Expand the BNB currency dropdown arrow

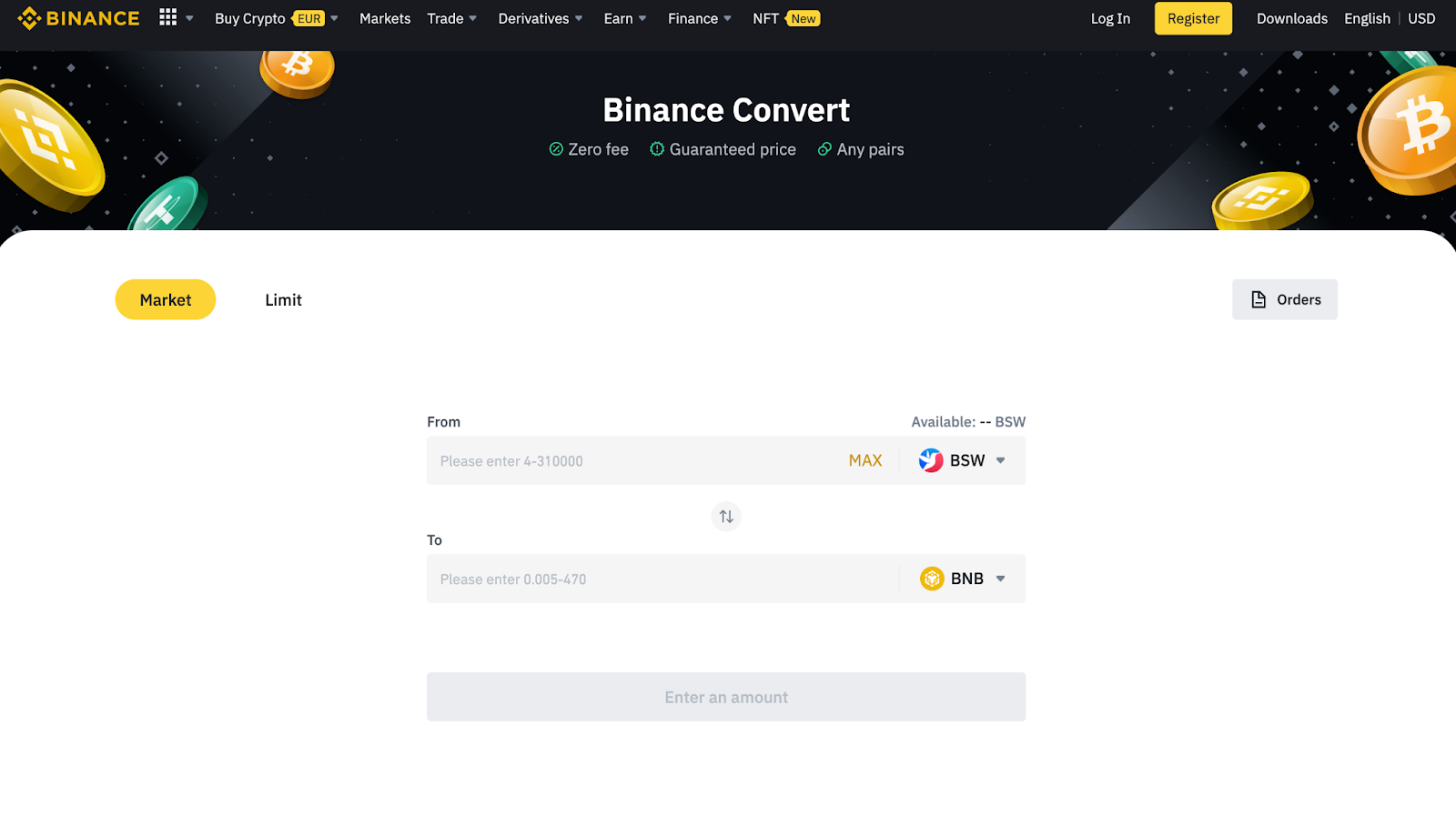(1000, 579)
